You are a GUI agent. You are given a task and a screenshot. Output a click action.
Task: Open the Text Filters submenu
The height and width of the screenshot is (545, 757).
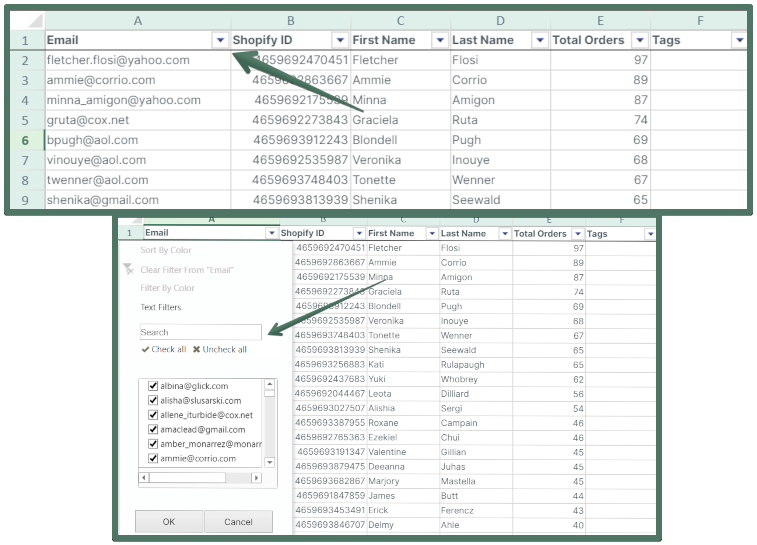[161, 307]
